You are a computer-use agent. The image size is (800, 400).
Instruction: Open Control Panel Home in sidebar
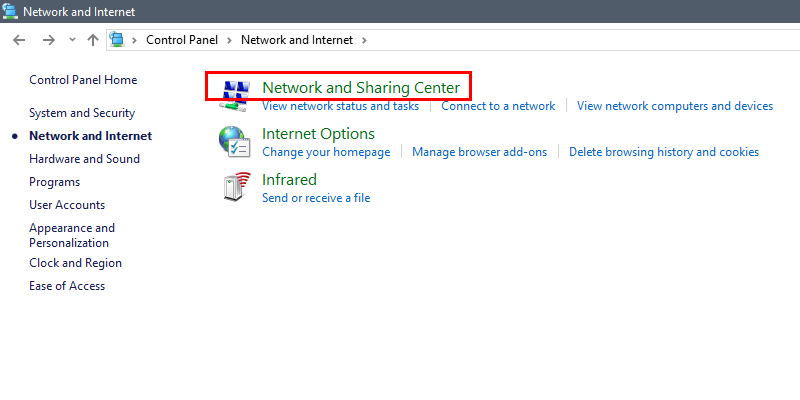click(x=83, y=80)
